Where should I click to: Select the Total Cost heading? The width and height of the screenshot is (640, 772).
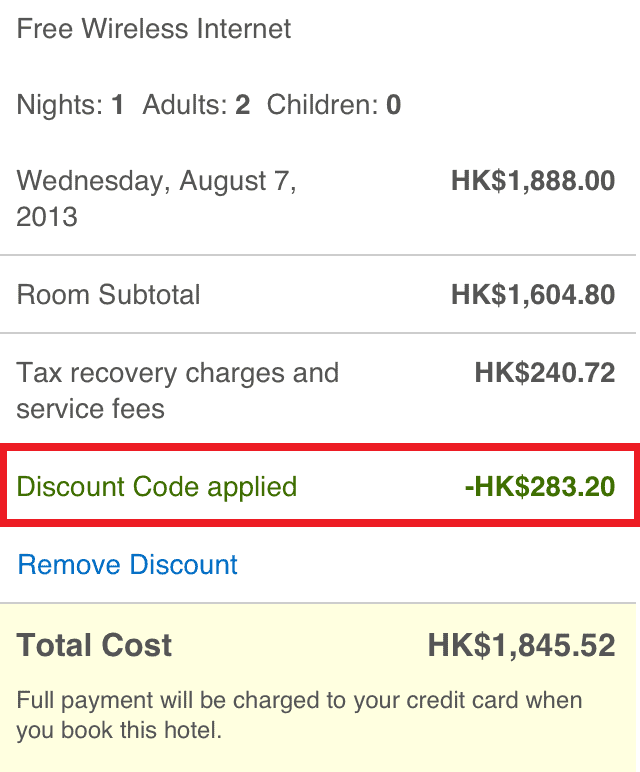tap(95, 646)
